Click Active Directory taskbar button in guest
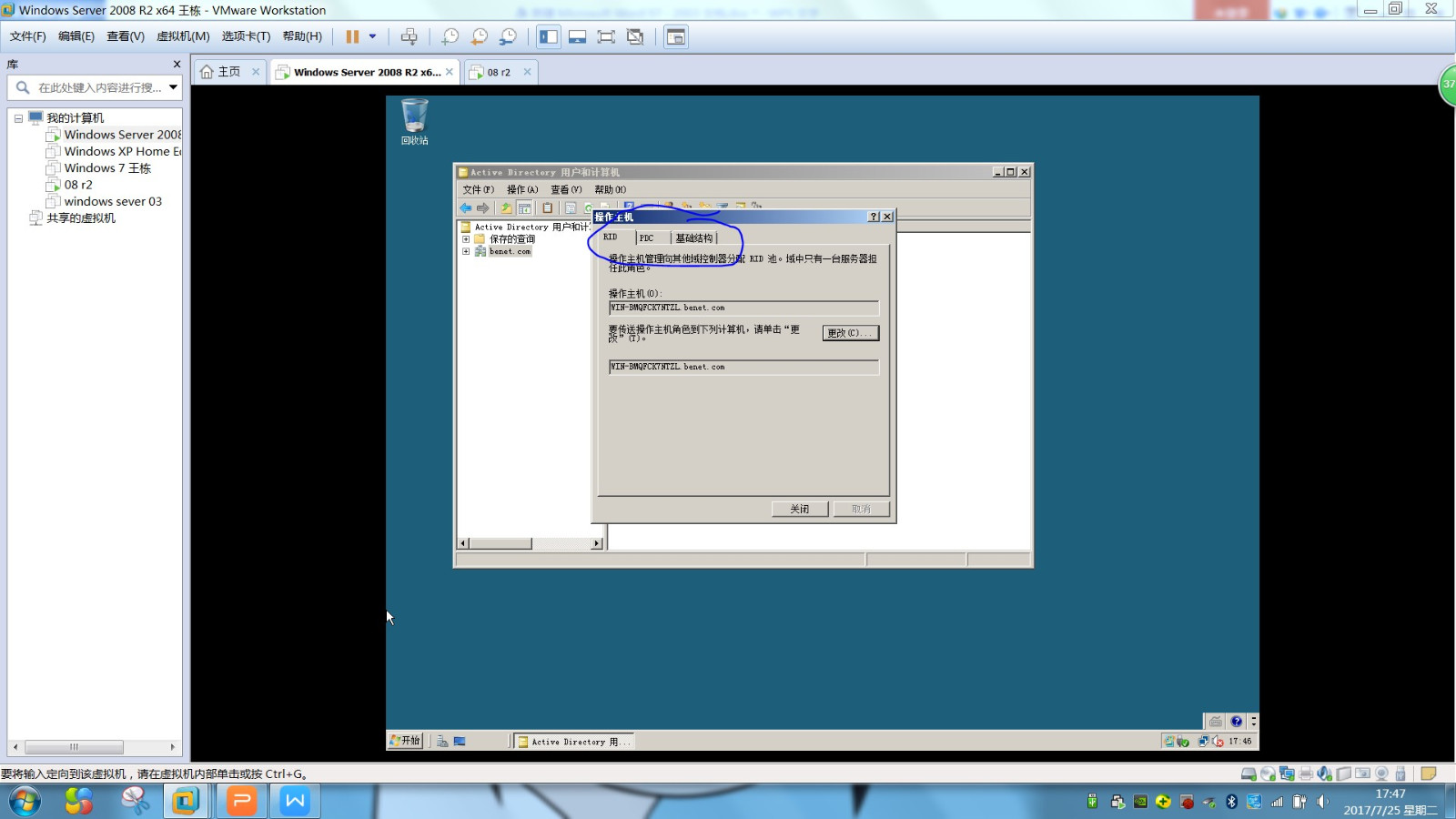 573,742
